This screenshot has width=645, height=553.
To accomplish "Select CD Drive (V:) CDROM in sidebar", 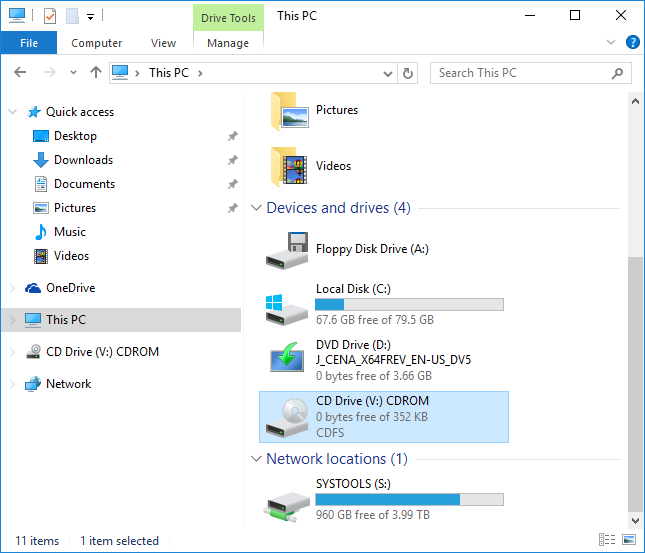I will (102, 352).
